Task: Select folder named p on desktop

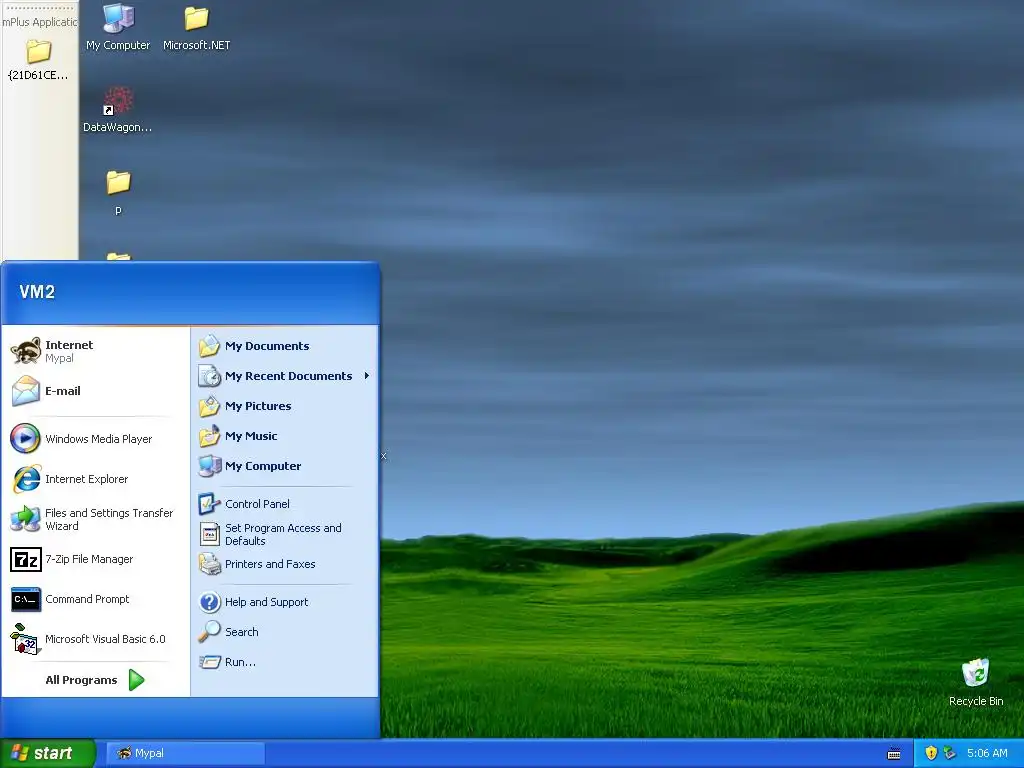Action: pyautogui.click(x=118, y=192)
